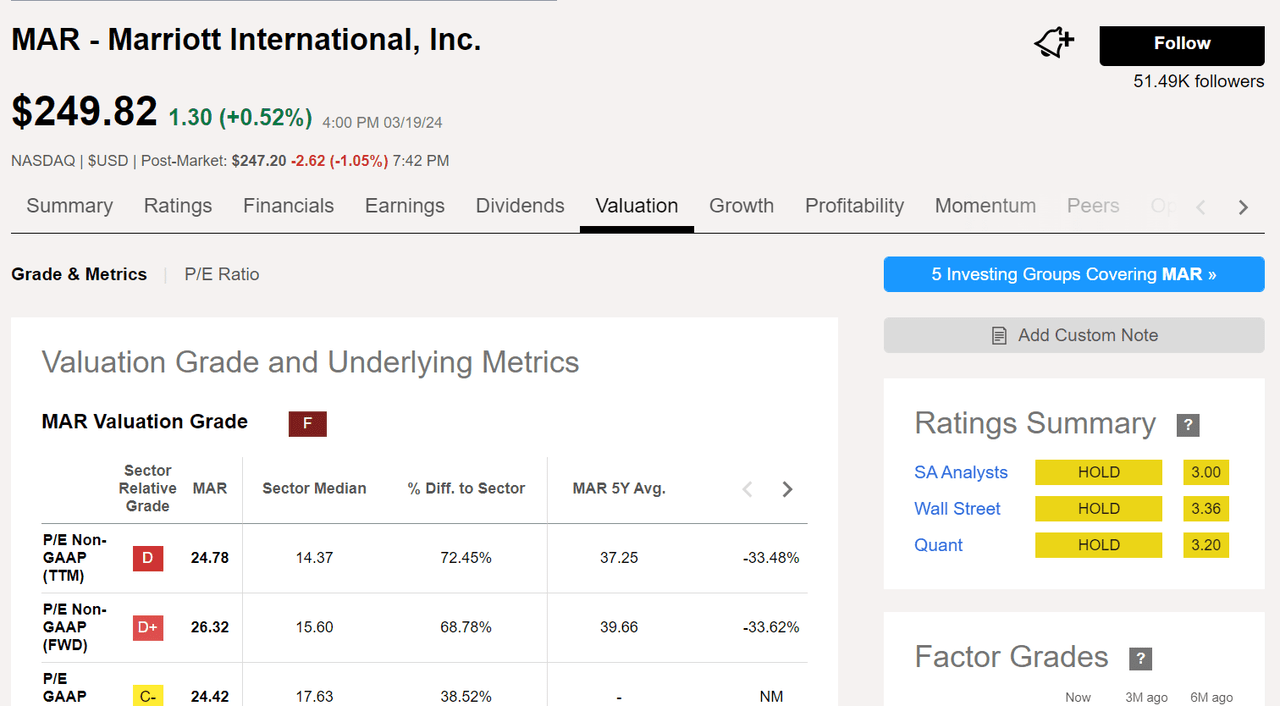Click the 51.49K followers count
Image resolution: width=1280 pixels, height=706 pixels.
[1199, 81]
